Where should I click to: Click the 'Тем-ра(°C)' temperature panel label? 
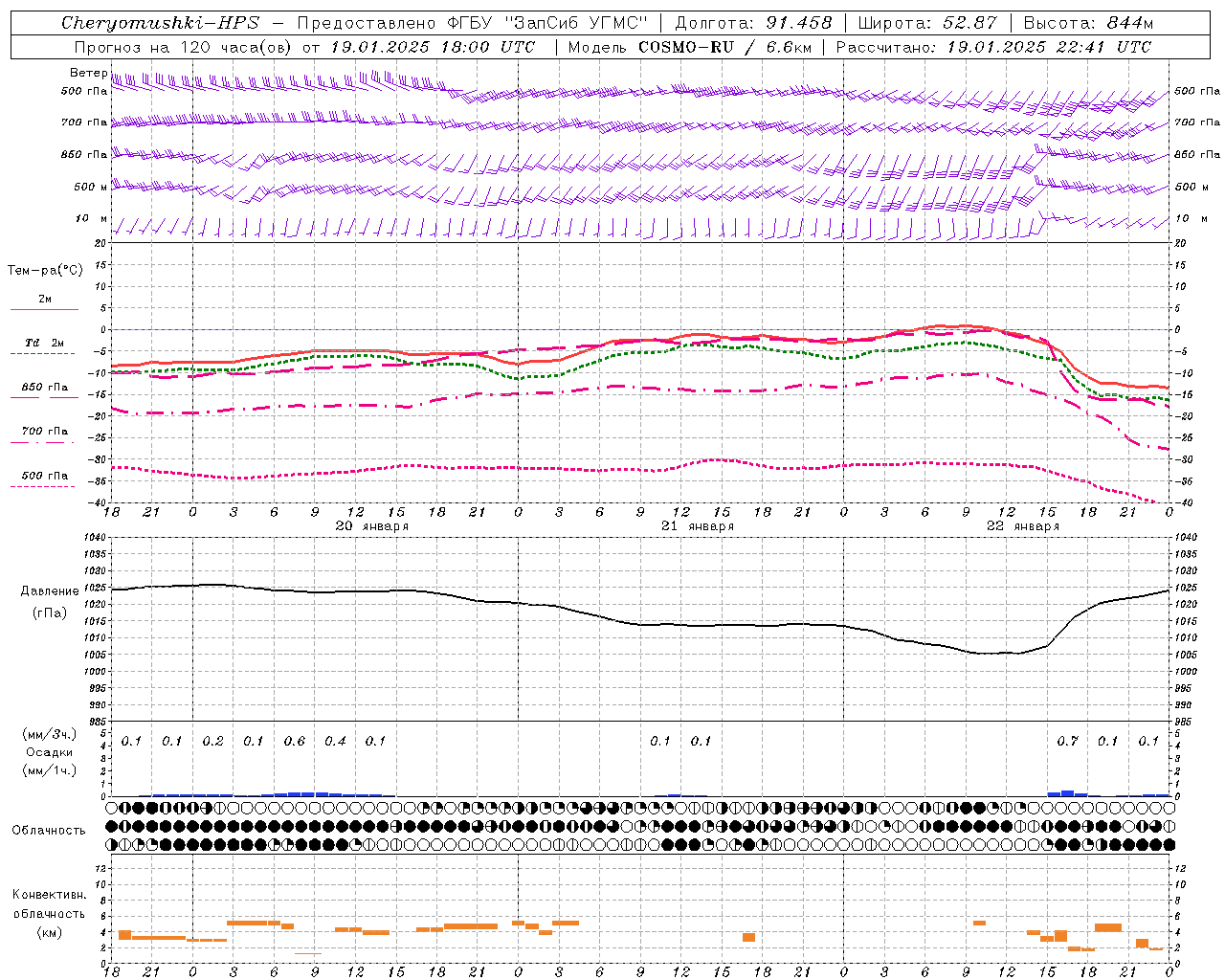45,271
